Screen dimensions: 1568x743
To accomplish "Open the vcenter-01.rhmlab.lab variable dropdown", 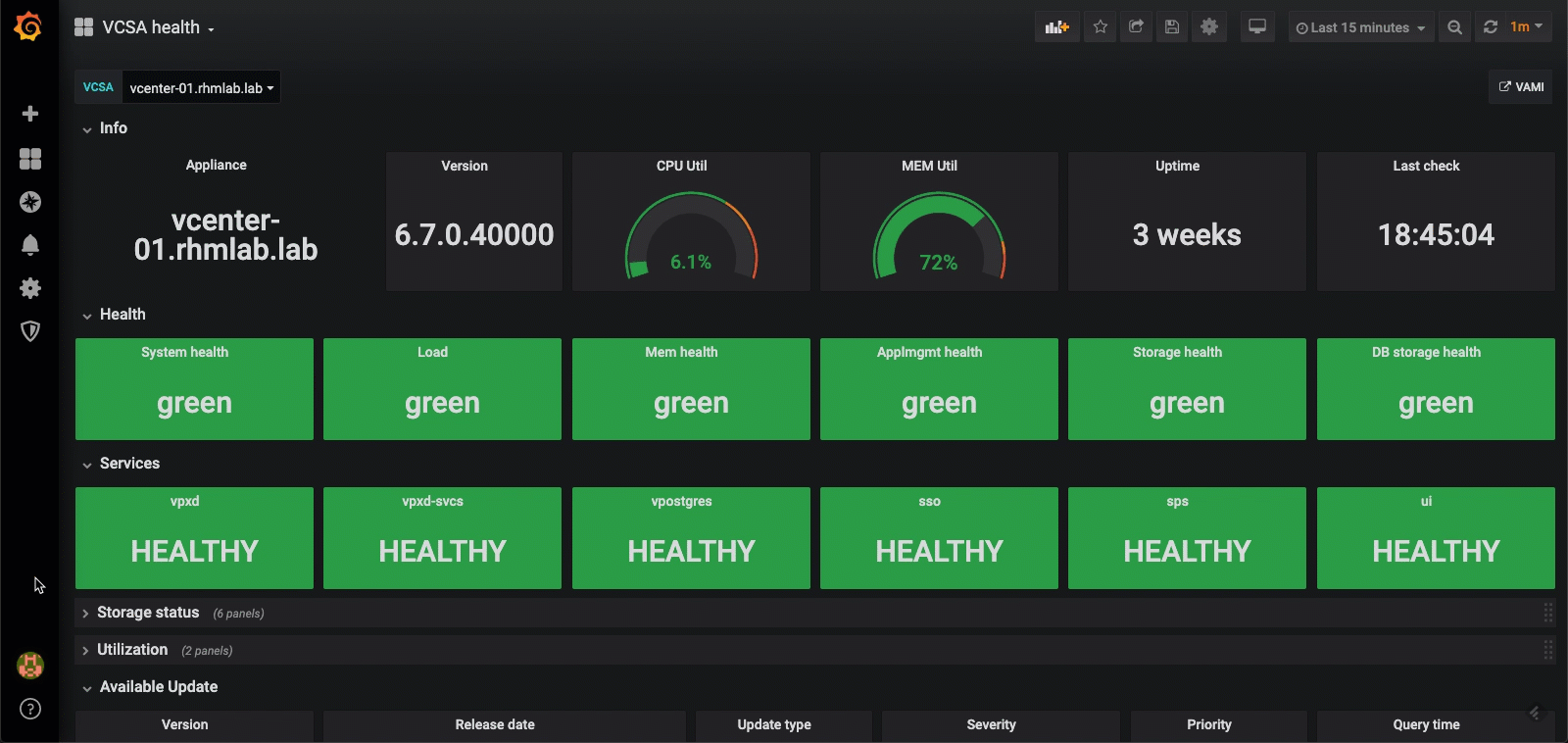I will pos(202,87).
